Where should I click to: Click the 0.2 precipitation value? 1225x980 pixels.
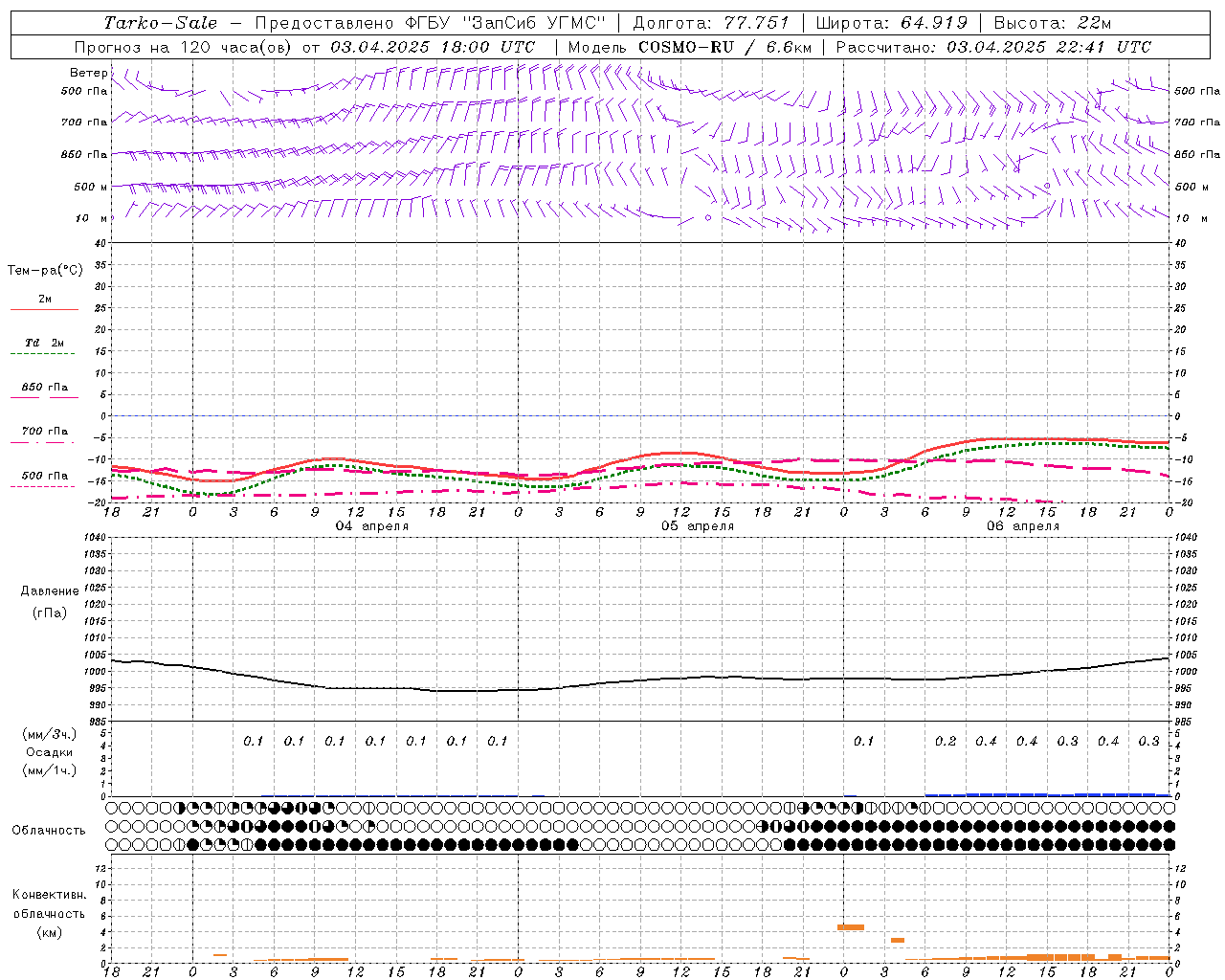pyautogui.click(x=946, y=742)
